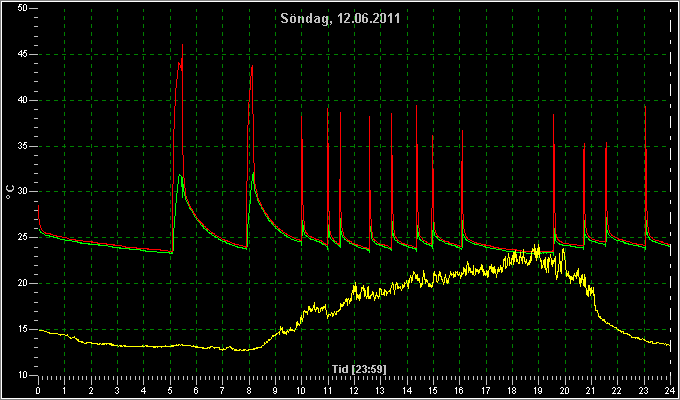Click the 50 label on temperature axis
The width and height of the screenshot is (680, 400).
22,9
